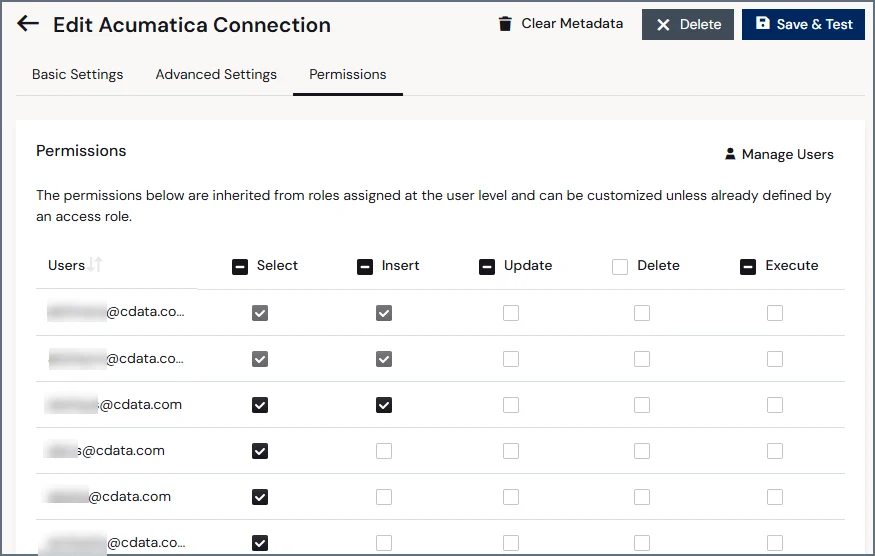
Task: Click the Edit Acumatica Connection page title
Action: pyautogui.click(x=192, y=25)
